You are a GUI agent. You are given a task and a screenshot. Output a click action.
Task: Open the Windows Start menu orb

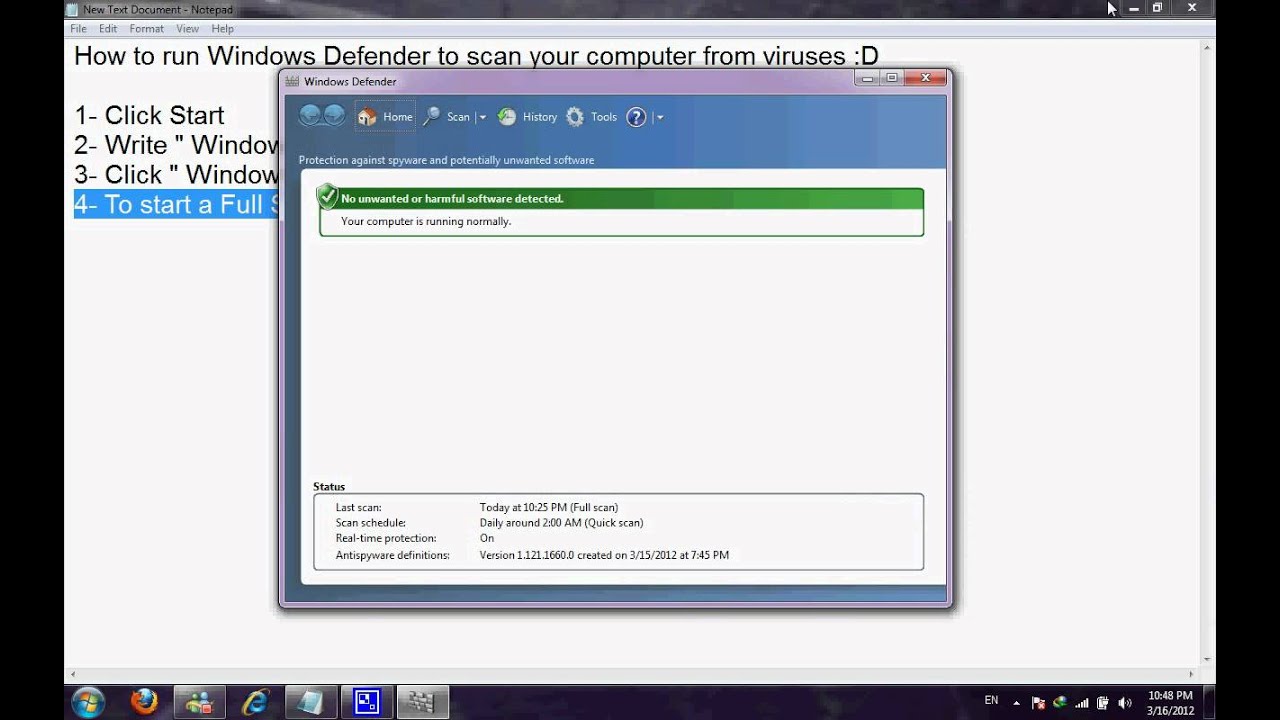(88, 702)
